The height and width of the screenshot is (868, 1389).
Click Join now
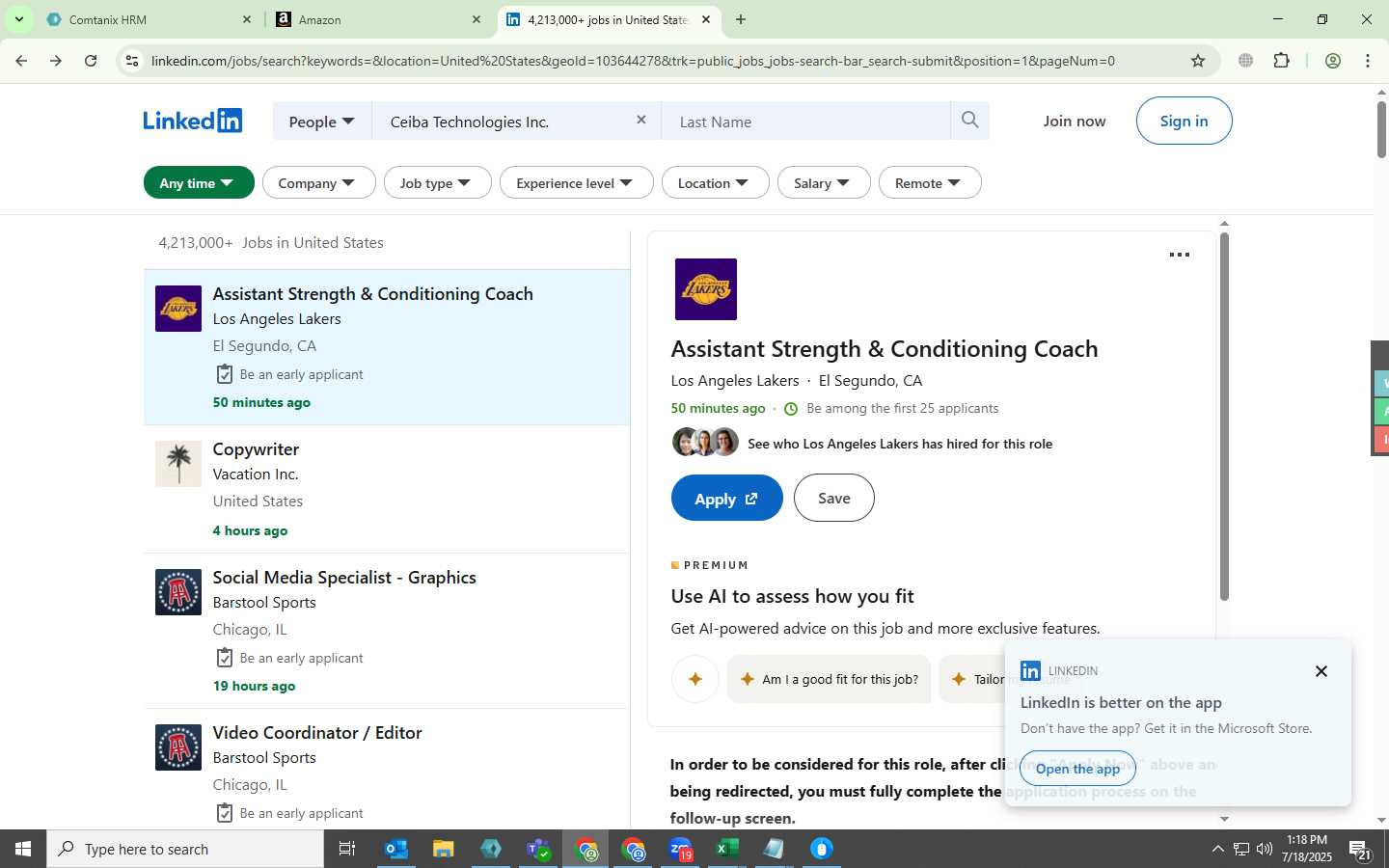point(1075,121)
